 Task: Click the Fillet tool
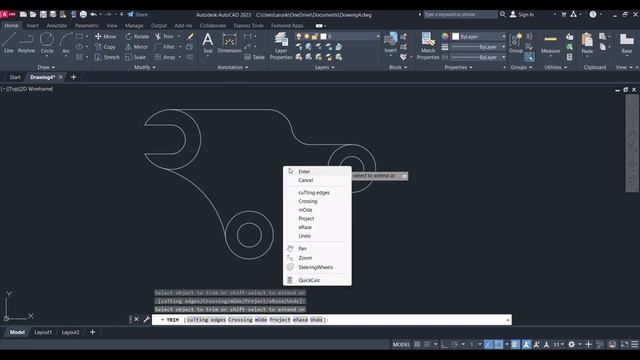coord(165,47)
